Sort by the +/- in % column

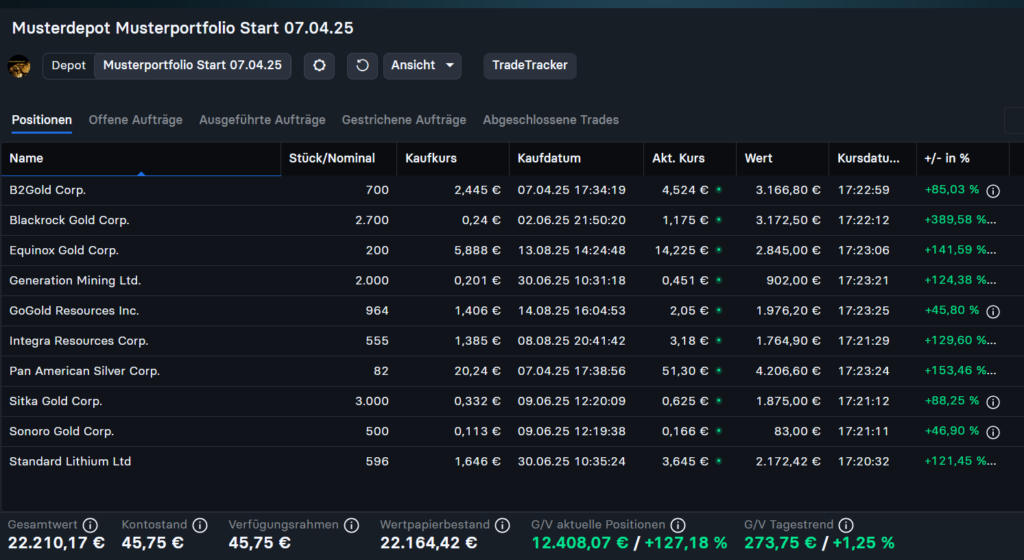(947, 158)
